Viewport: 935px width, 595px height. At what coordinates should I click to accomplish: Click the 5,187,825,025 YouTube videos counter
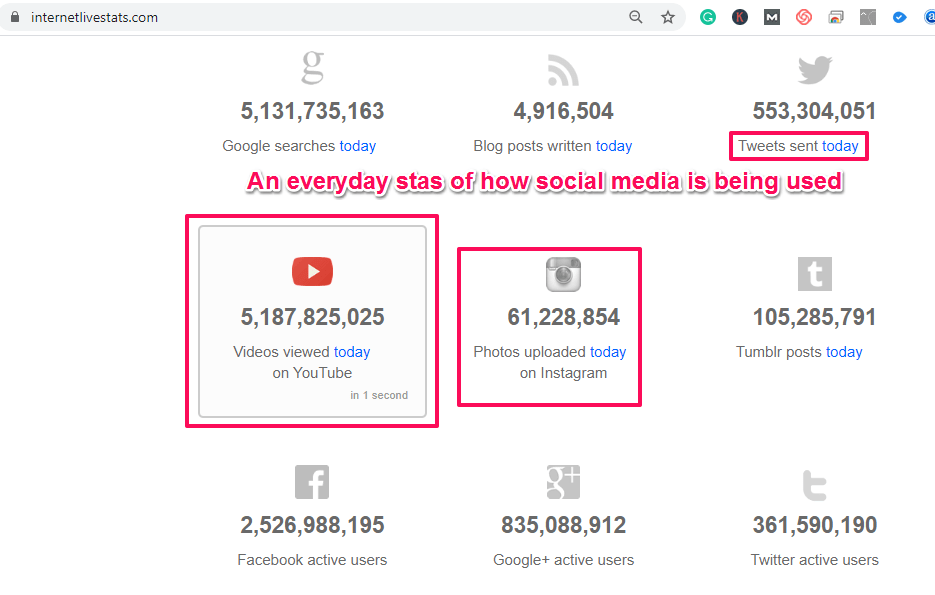point(312,317)
